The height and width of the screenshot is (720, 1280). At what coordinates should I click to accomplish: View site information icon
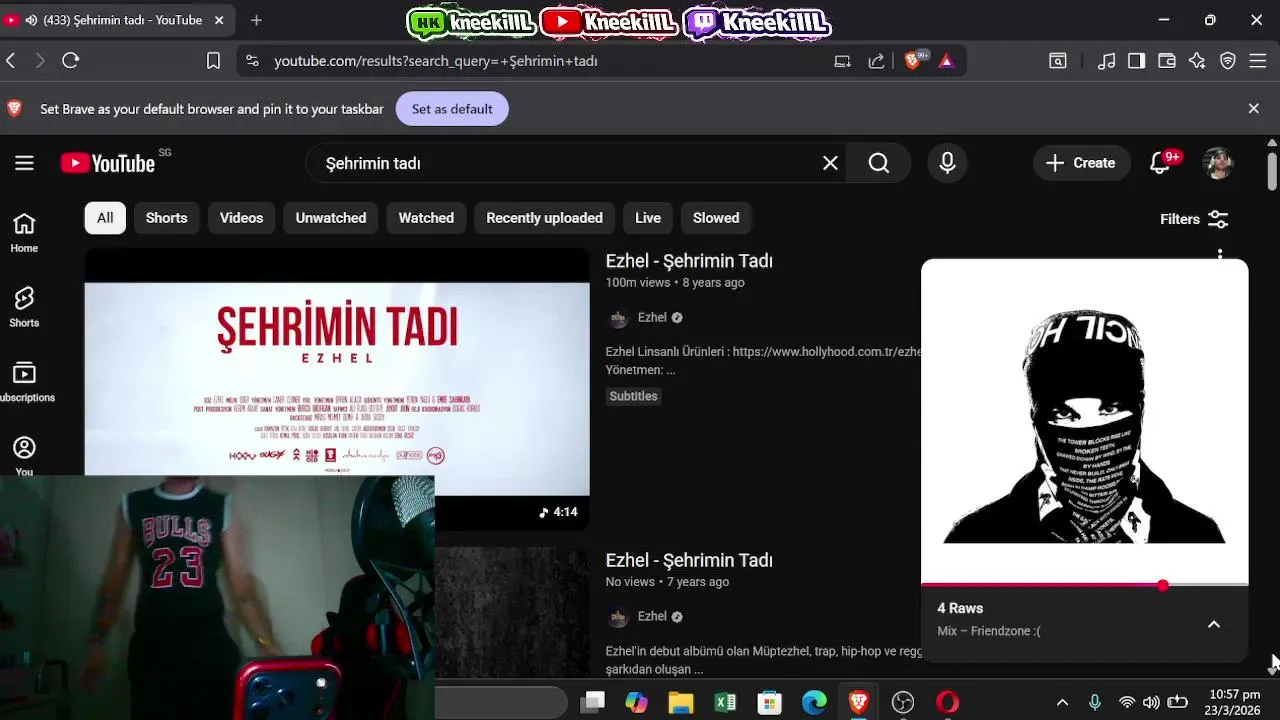252,61
